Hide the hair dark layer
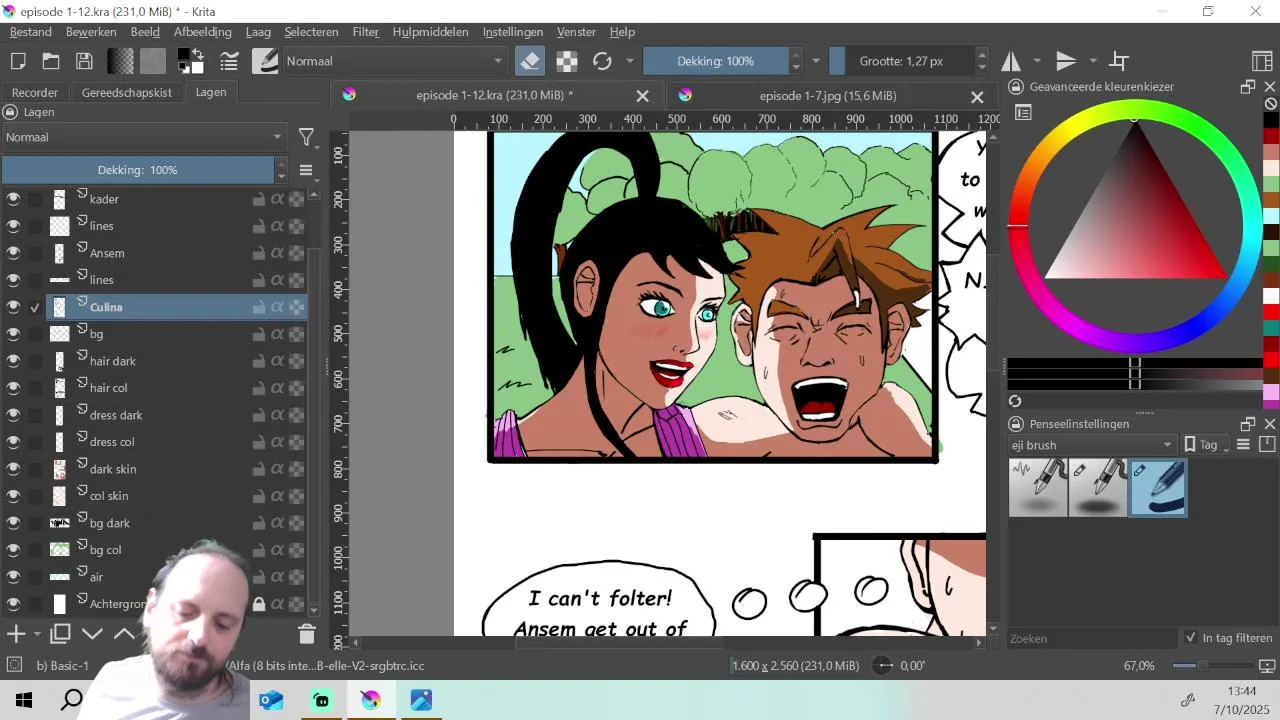Viewport: 1280px width, 720px height. (13, 361)
